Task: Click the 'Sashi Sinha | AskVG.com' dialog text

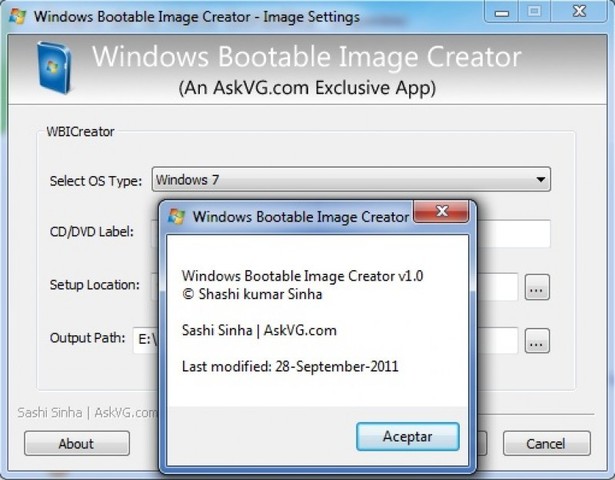Action: (x=259, y=331)
